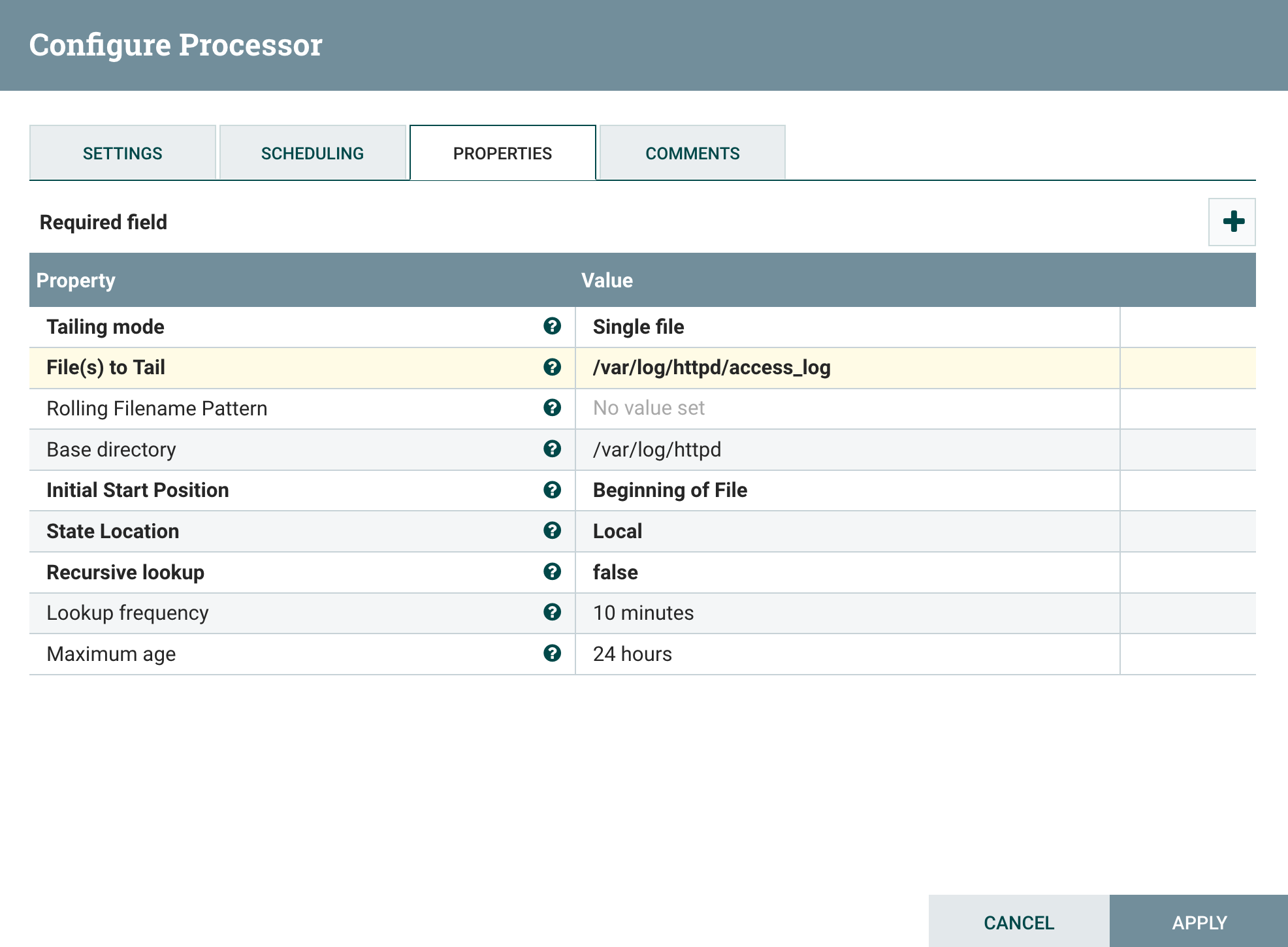Select the Tailing mode property name
Viewport: 1288px width, 947px height.
(x=105, y=327)
